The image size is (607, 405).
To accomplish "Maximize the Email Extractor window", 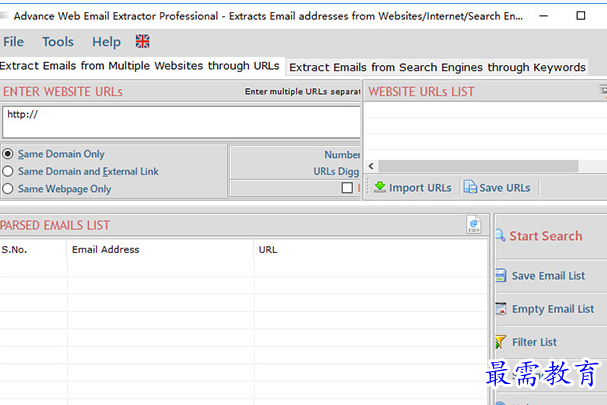I will pyautogui.click(x=581, y=16).
